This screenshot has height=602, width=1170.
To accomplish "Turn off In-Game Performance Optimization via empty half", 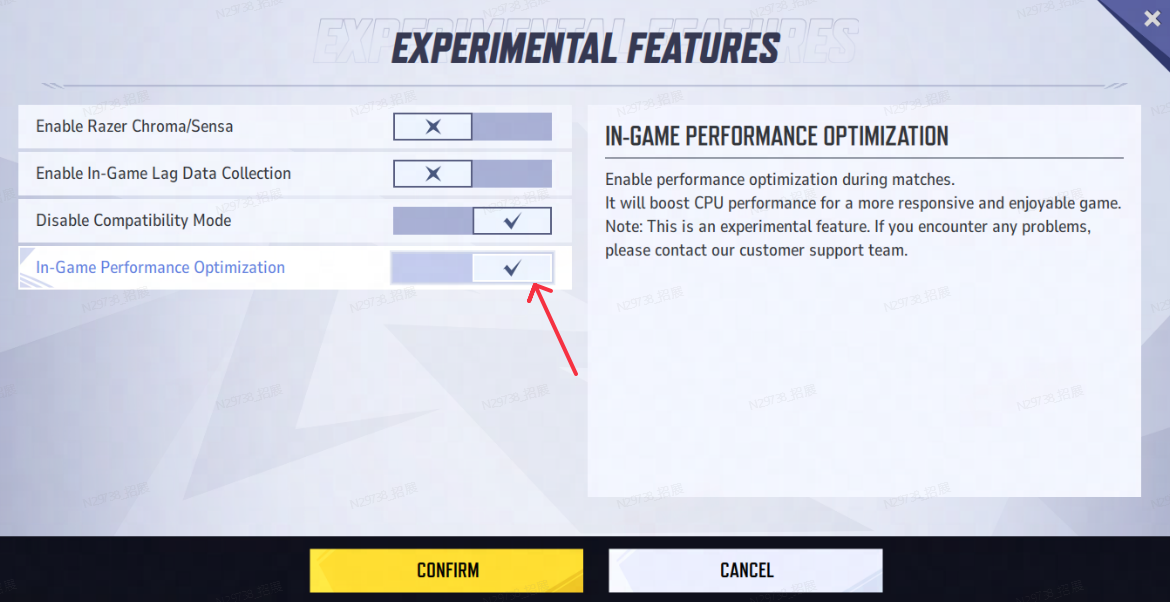I will point(432,268).
